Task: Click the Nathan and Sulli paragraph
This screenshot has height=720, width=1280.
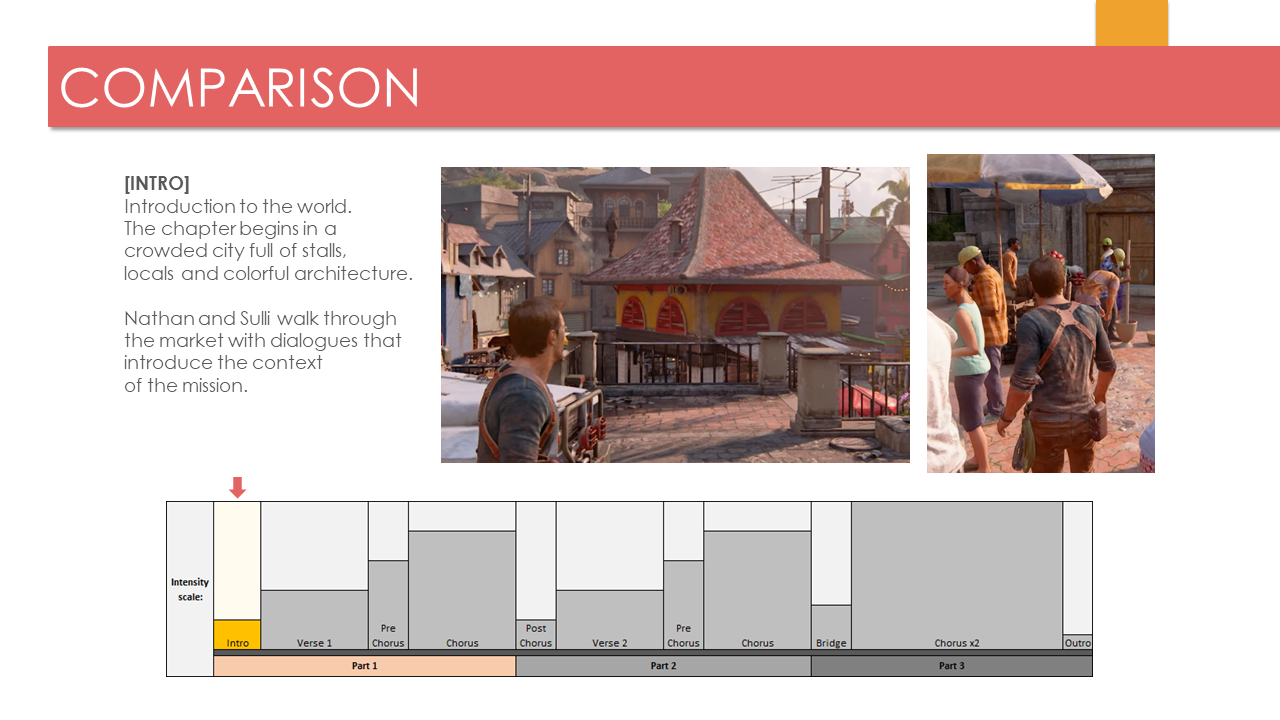Action: 262,352
